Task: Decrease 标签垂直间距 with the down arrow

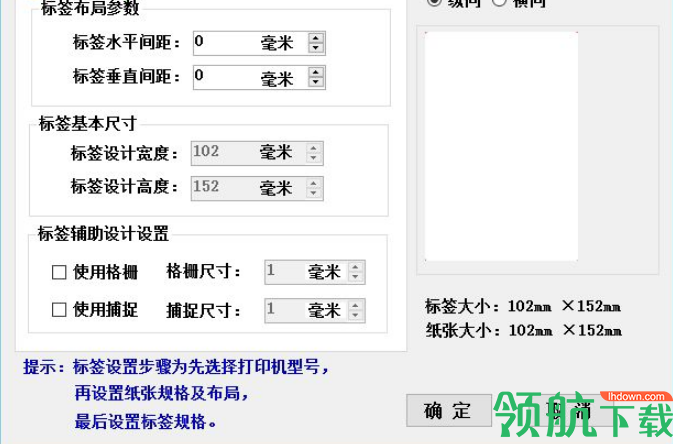Action: [x=316, y=82]
